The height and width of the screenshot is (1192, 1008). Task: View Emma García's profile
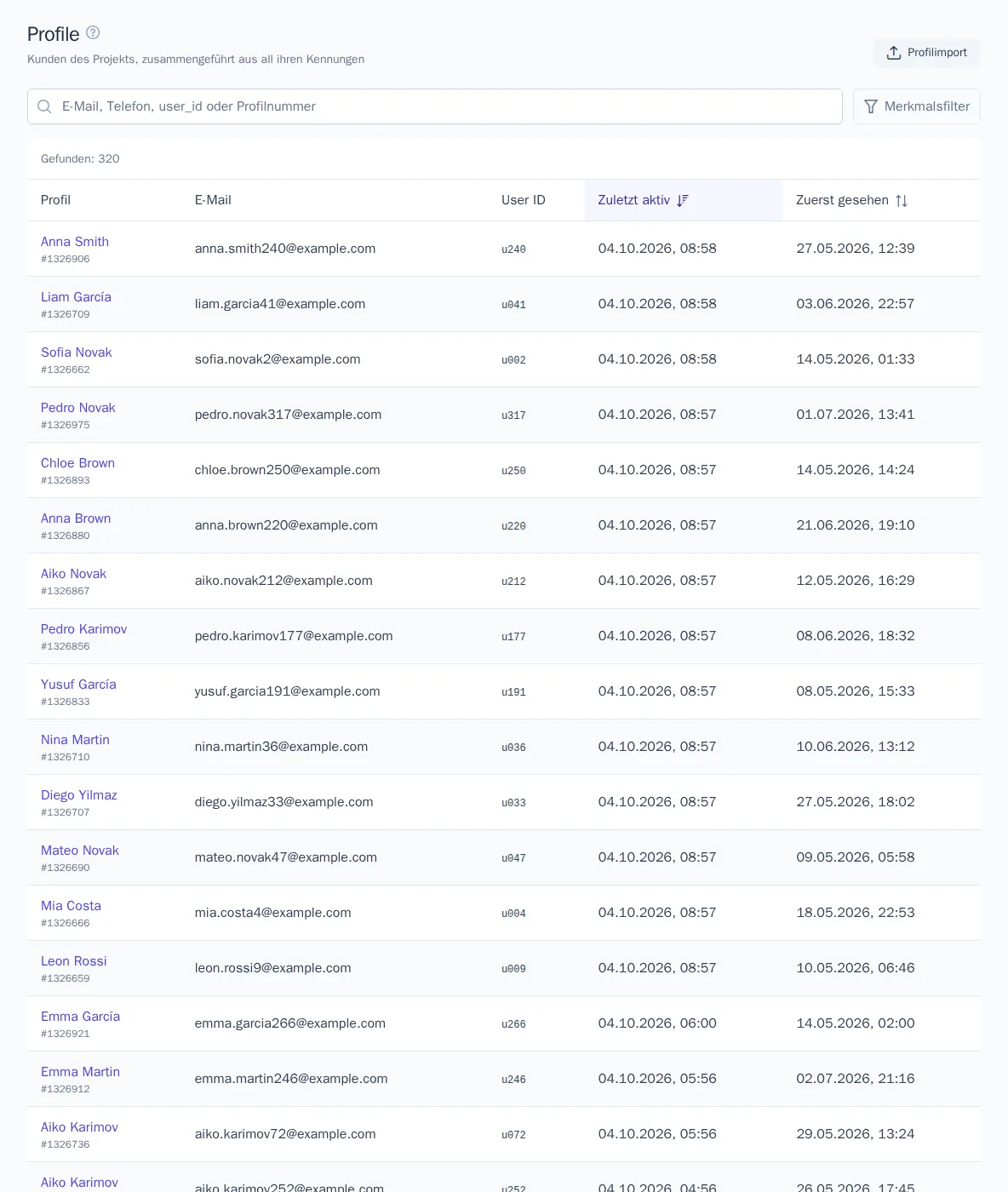(x=80, y=1017)
